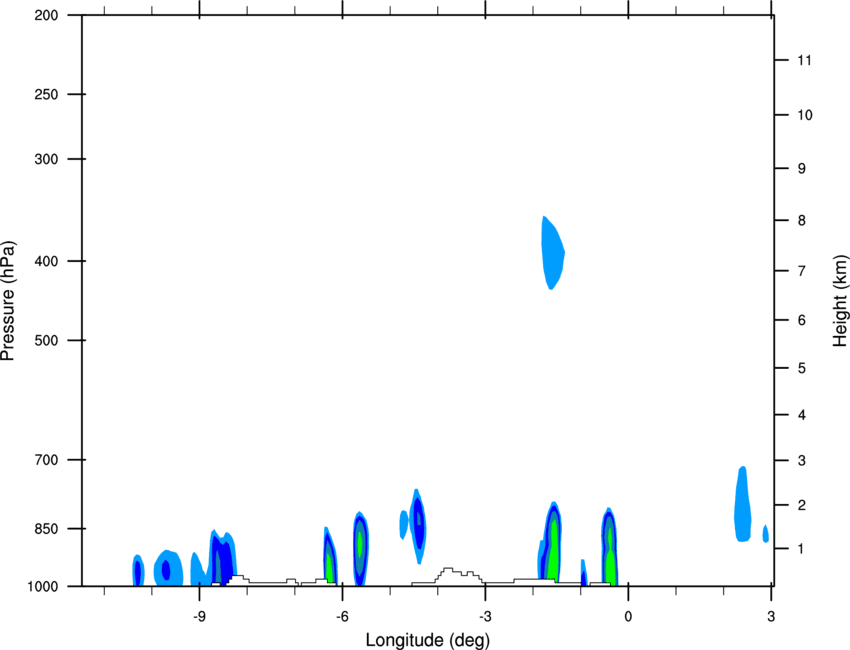Screen dimensions: 850x650
Task: Click the -3 longitude tick label
Action: [485, 617]
